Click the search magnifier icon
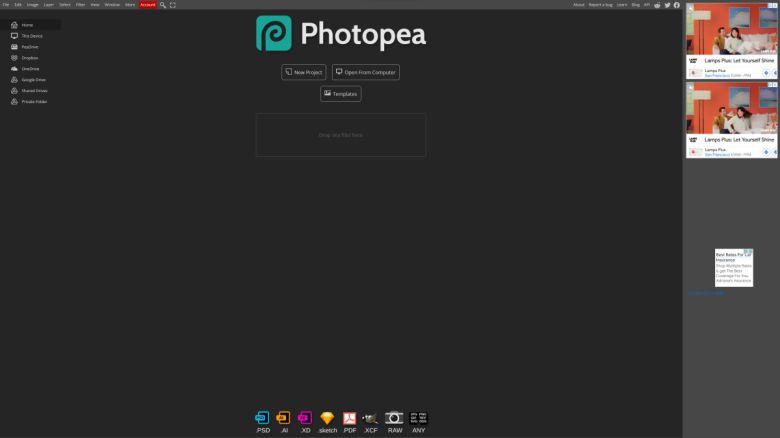The image size is (780, 438). (x=163, y=5)
